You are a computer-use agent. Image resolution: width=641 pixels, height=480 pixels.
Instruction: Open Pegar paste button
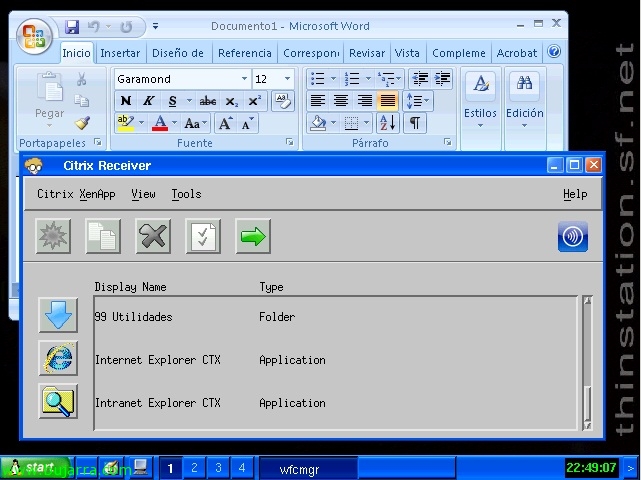(x=50, y=100)
